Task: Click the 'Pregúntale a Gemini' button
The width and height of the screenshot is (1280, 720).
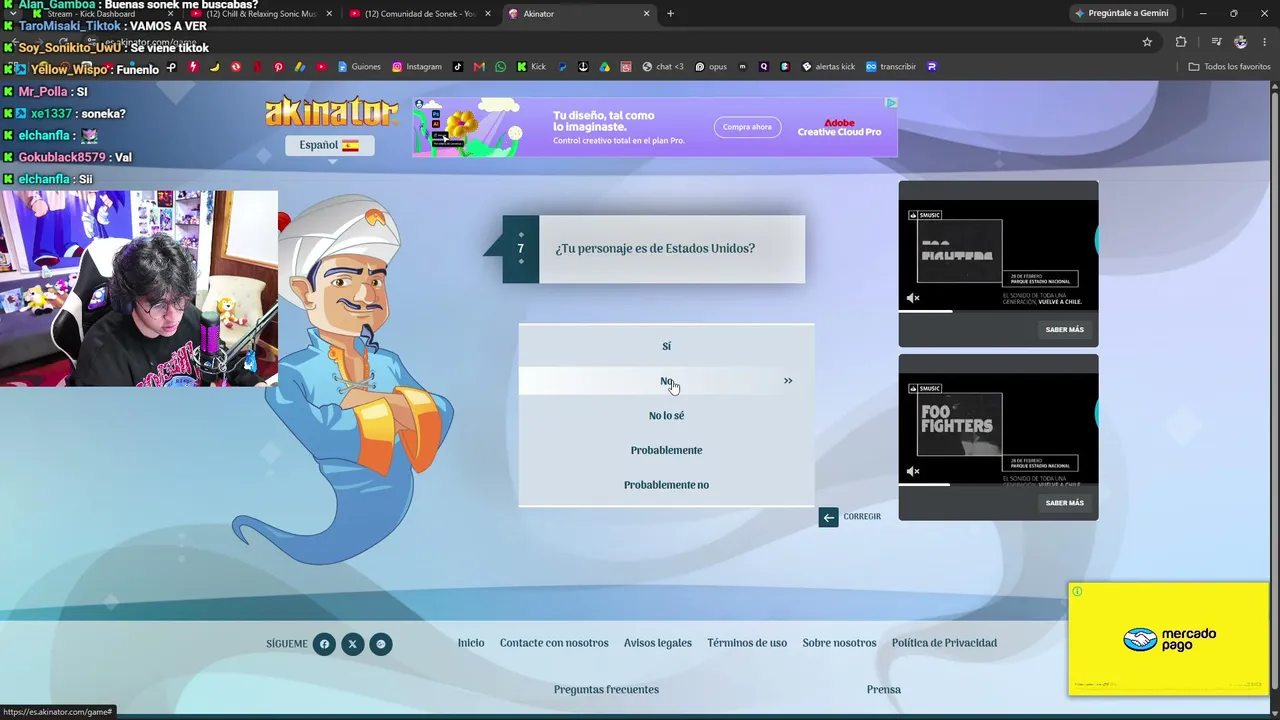Action: [1123, 14]
